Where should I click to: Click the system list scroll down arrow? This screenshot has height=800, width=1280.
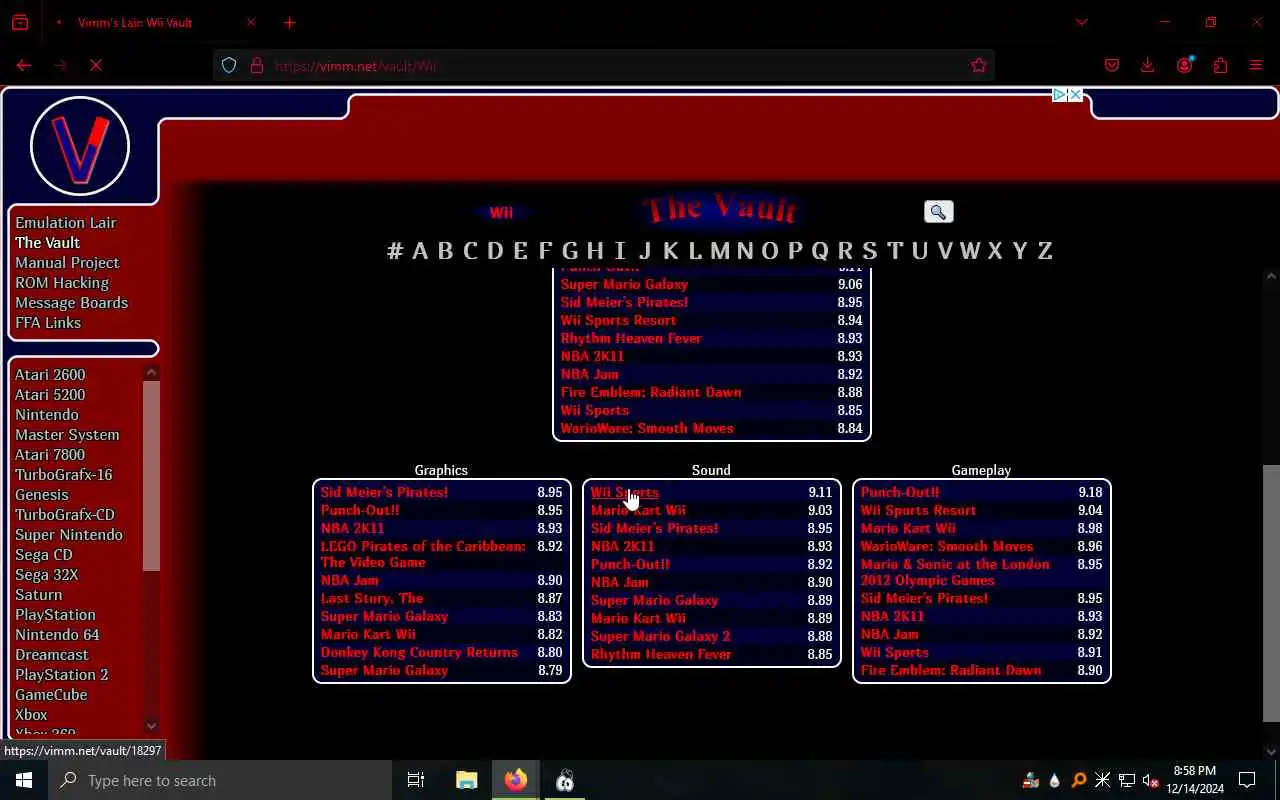click(x=151, y=726)
